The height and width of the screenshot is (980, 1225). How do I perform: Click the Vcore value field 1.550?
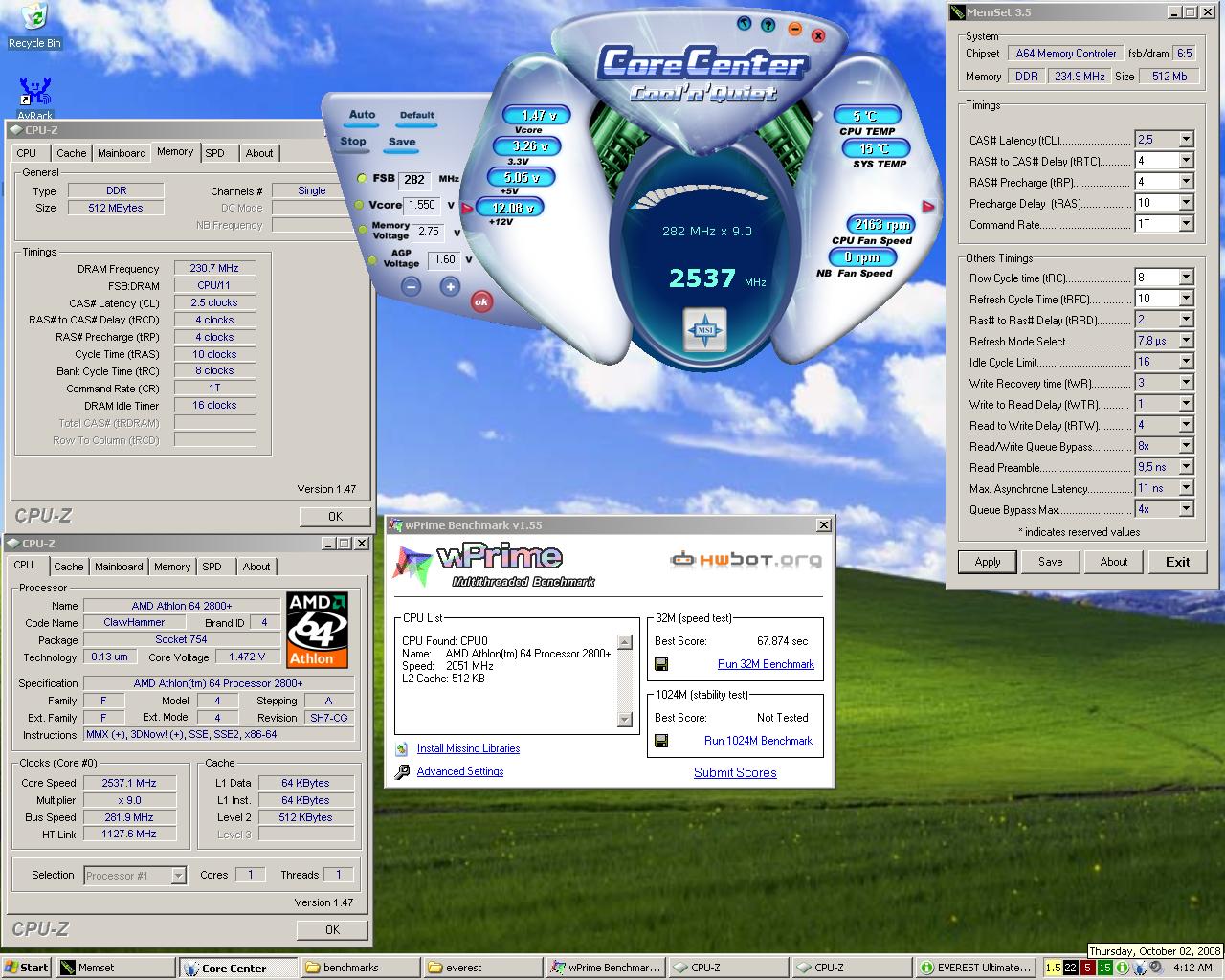click(x=422, y=205)
